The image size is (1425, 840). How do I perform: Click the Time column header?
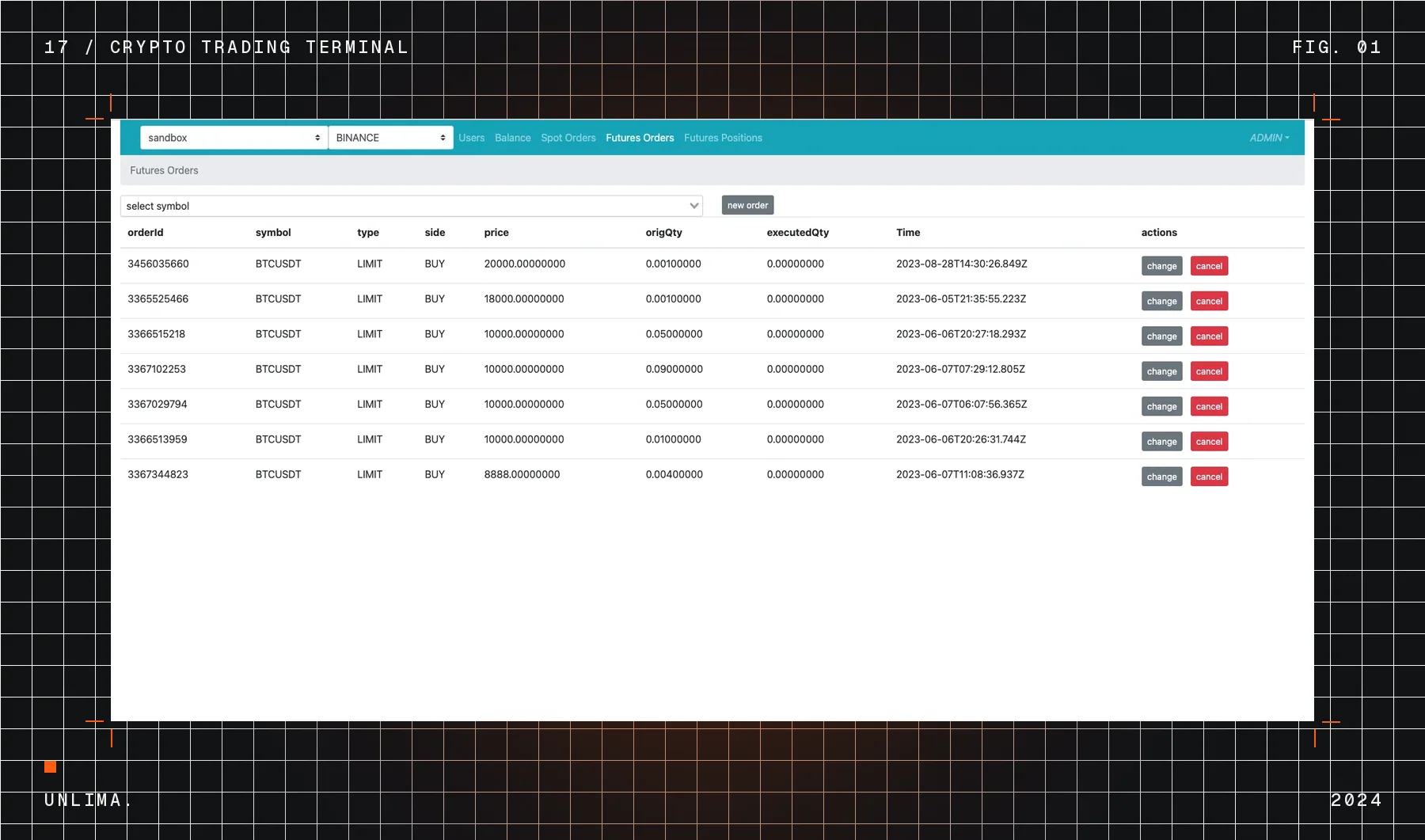(x=908, y=233)
